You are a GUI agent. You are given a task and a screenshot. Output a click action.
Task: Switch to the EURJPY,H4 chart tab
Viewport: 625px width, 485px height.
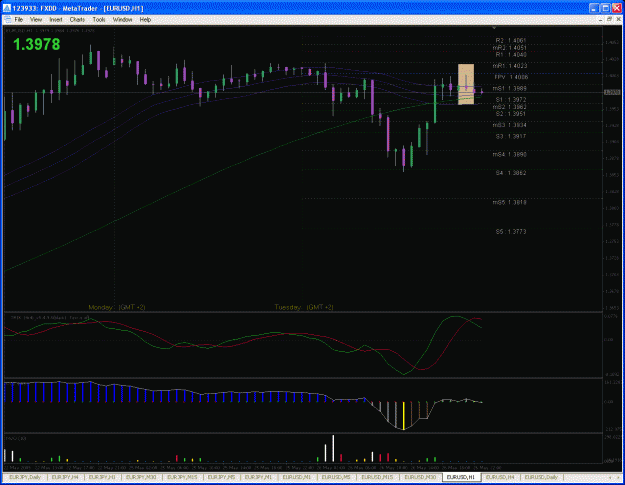[65, 477]
